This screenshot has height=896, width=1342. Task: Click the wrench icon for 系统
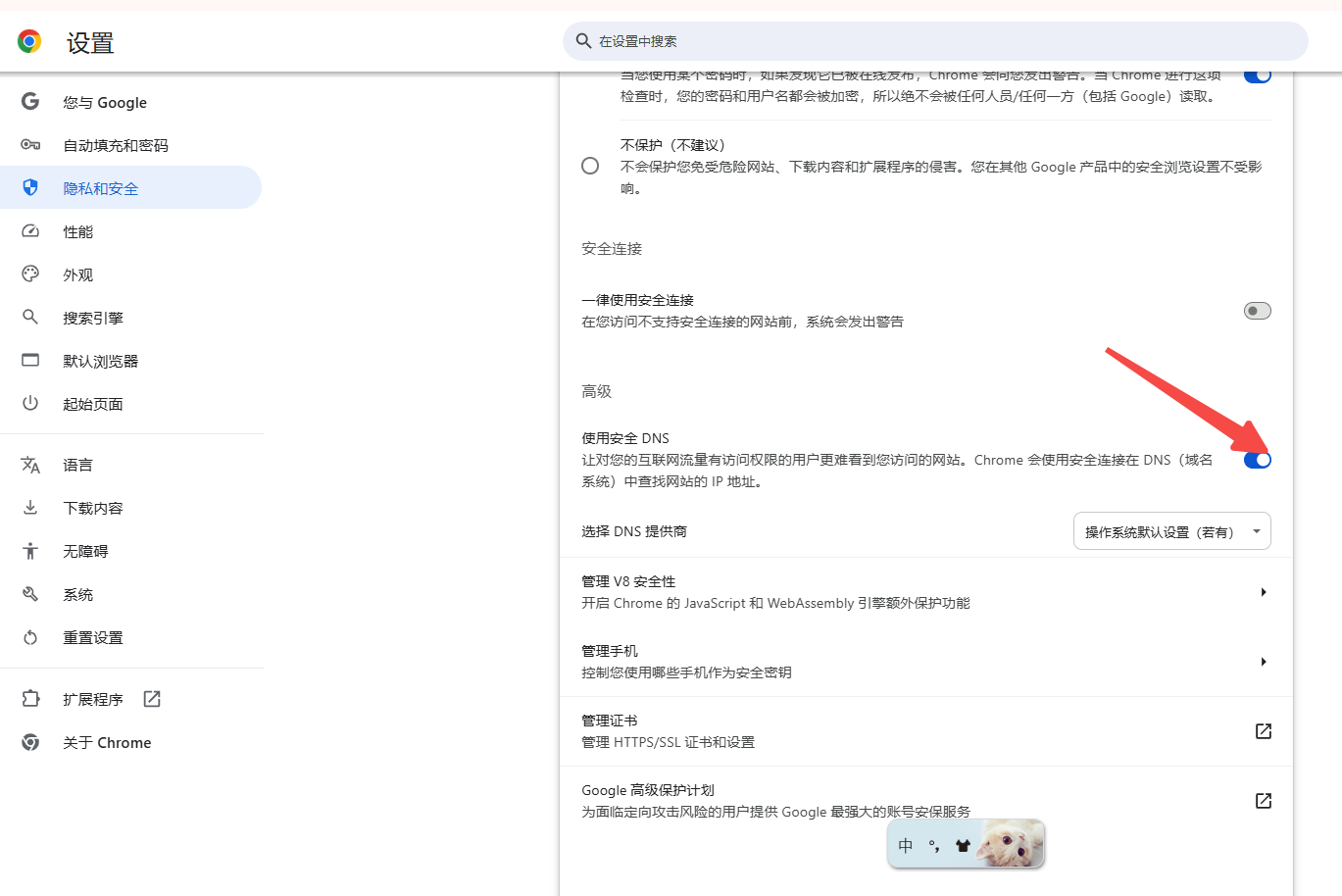click(30, 594)
